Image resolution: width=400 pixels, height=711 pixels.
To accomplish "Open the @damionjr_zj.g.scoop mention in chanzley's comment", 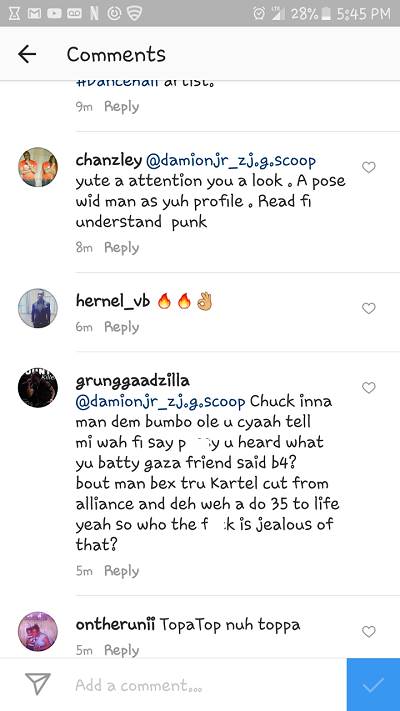I will click(x=230, y=161).
